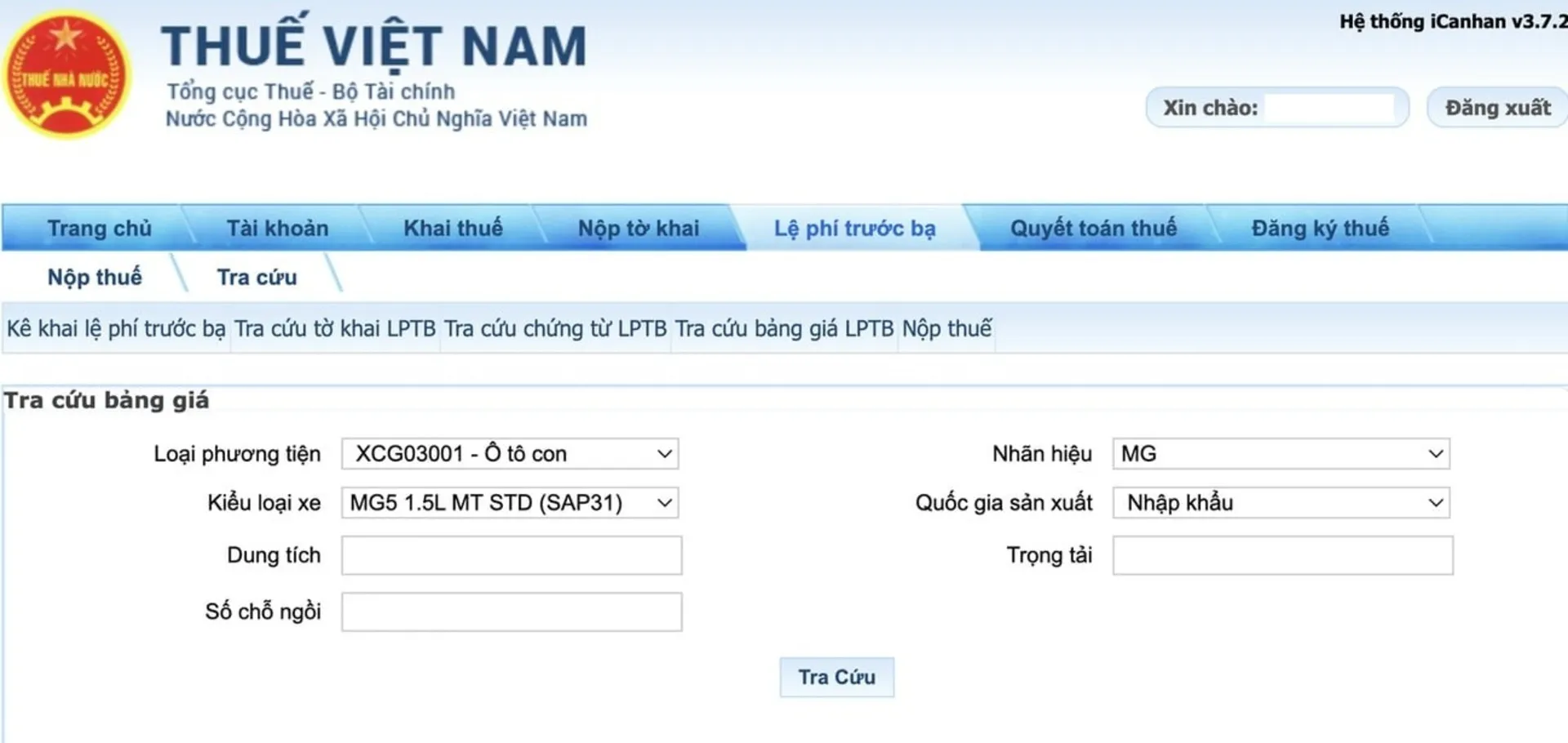Click the Đăng xuất logout button
The image size is (1568, 743).
(1496, 107)
